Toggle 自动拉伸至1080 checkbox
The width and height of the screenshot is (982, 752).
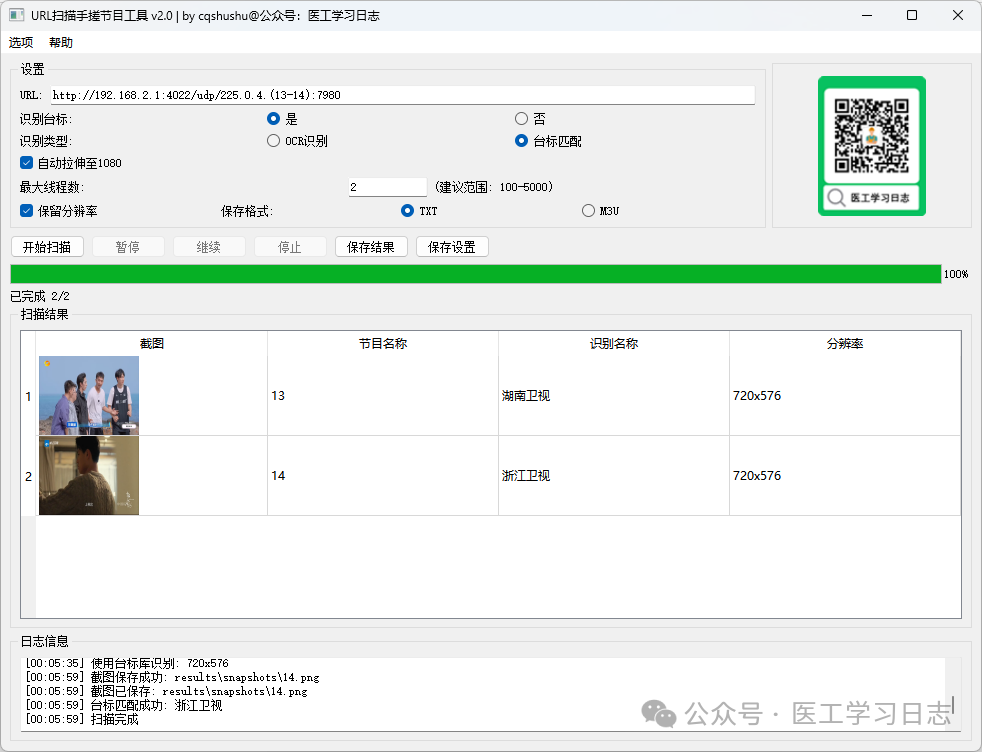27,163
